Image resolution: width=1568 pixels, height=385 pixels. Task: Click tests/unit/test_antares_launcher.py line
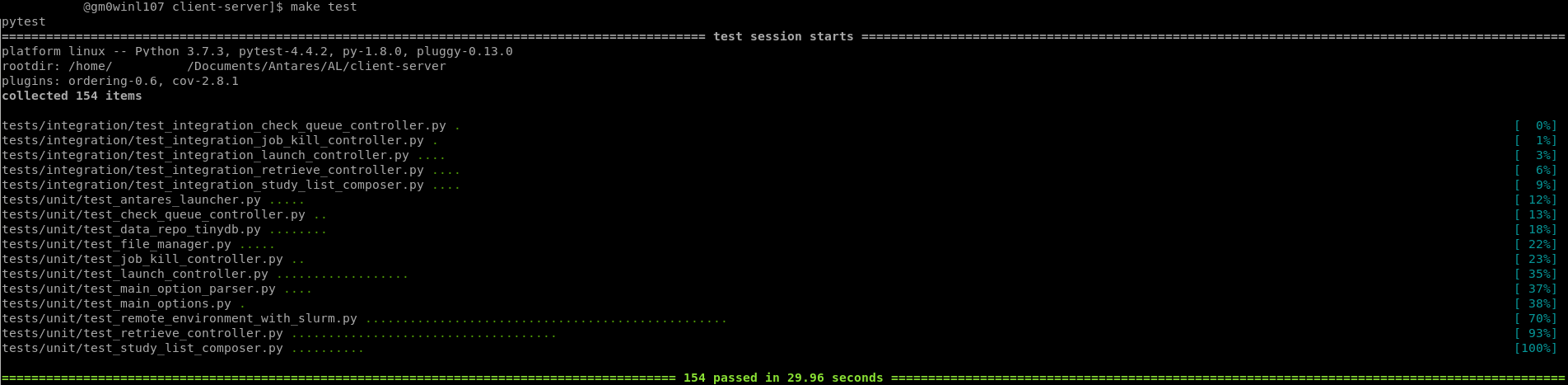[153, 200]
